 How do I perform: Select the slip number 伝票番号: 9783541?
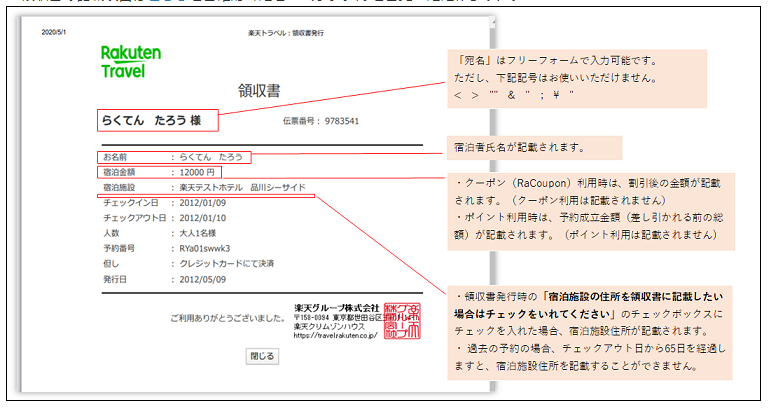(x=321, y=121)
